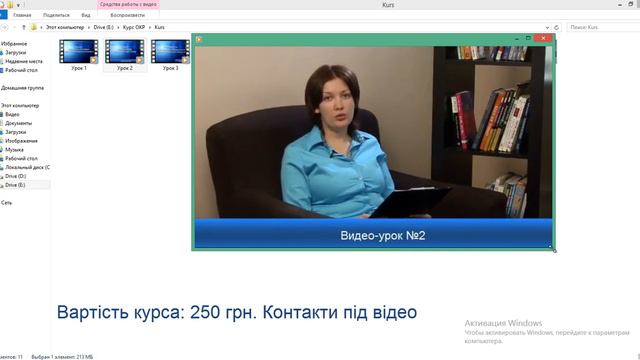640x360 pixels.
Task: Expand the chevron after Этот компьютер breadcrumb
Action: click(89, 27)
